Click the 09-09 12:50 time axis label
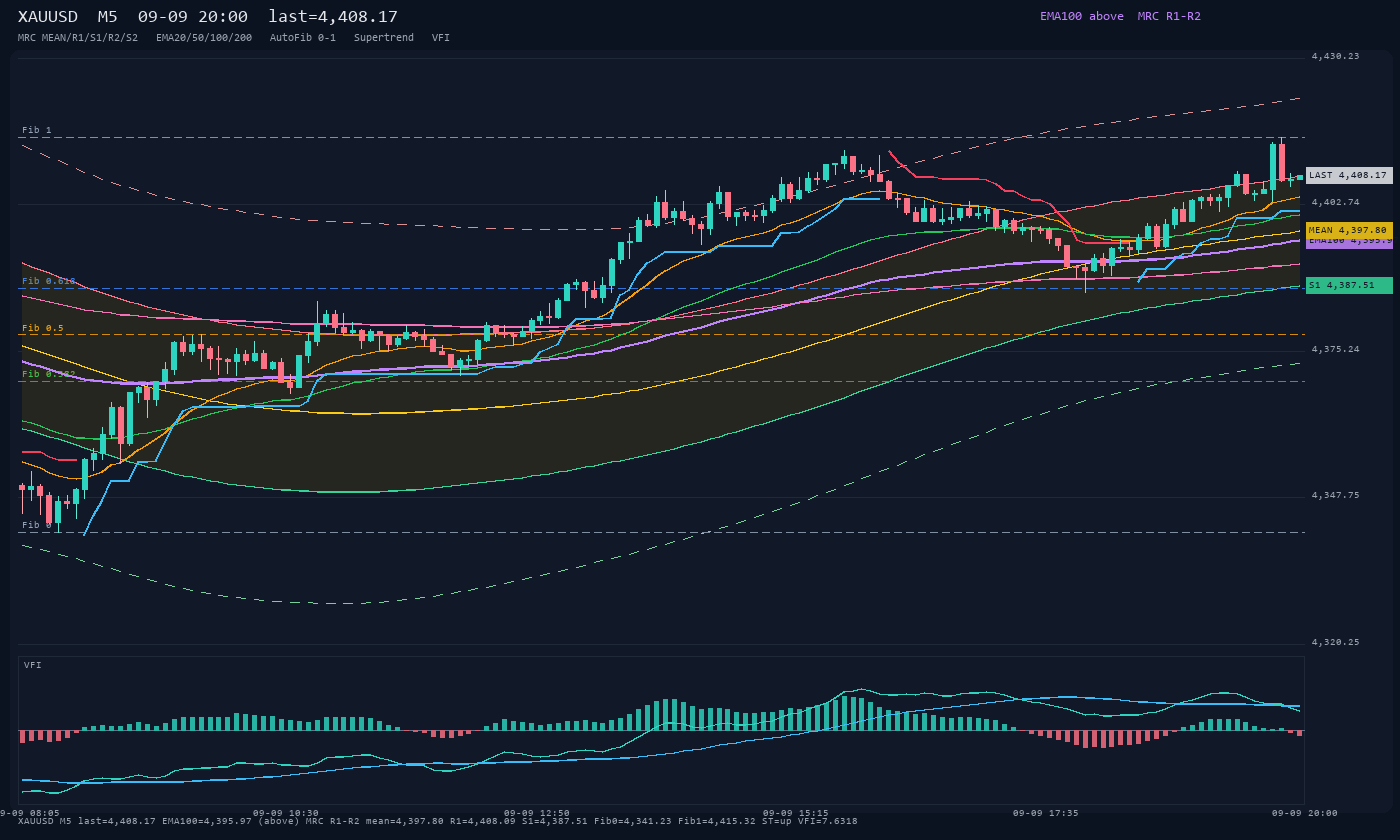 tap(537, 813)
